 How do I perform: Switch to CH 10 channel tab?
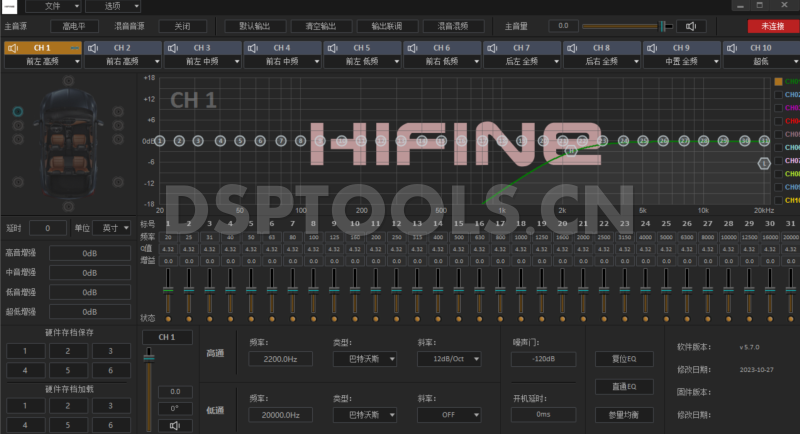761,48
